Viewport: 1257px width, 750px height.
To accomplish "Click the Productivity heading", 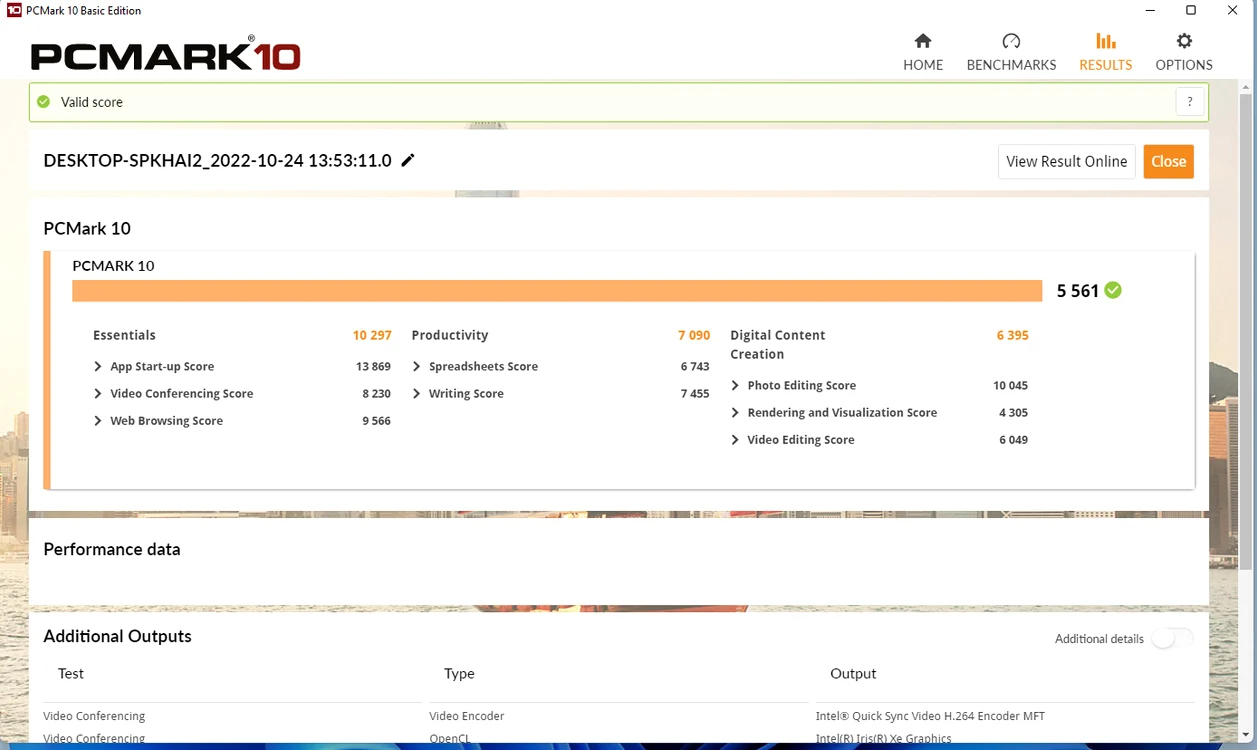I will pos(449,335).
